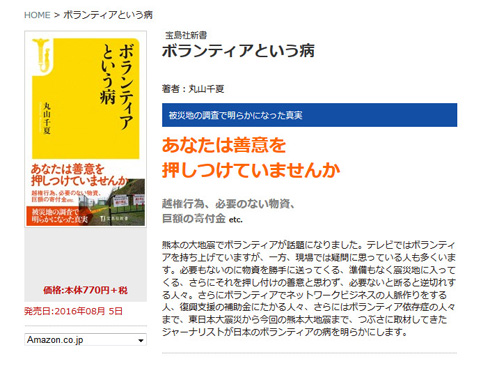Click blue banner 被災地の調査で明らかになった真実
Image resolution: width=490 pixels, height=368 pixels.
pyautogui.click(x=309, y=115)
